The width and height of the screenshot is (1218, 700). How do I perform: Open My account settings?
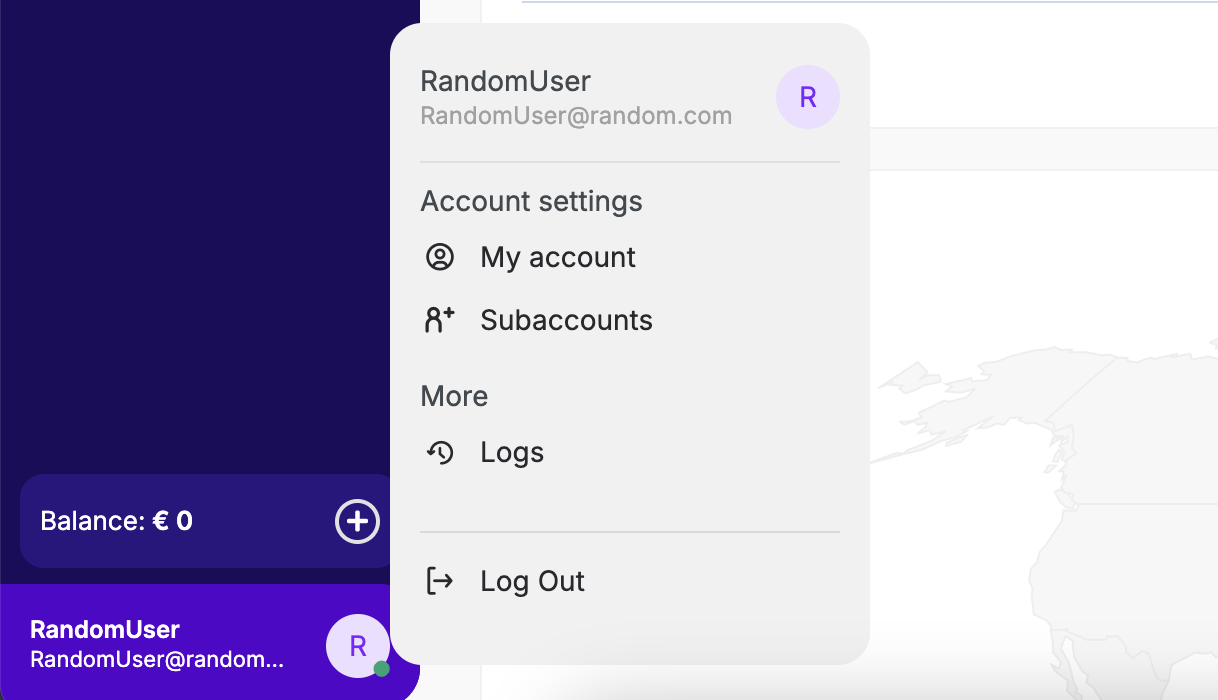coord(557,257)
